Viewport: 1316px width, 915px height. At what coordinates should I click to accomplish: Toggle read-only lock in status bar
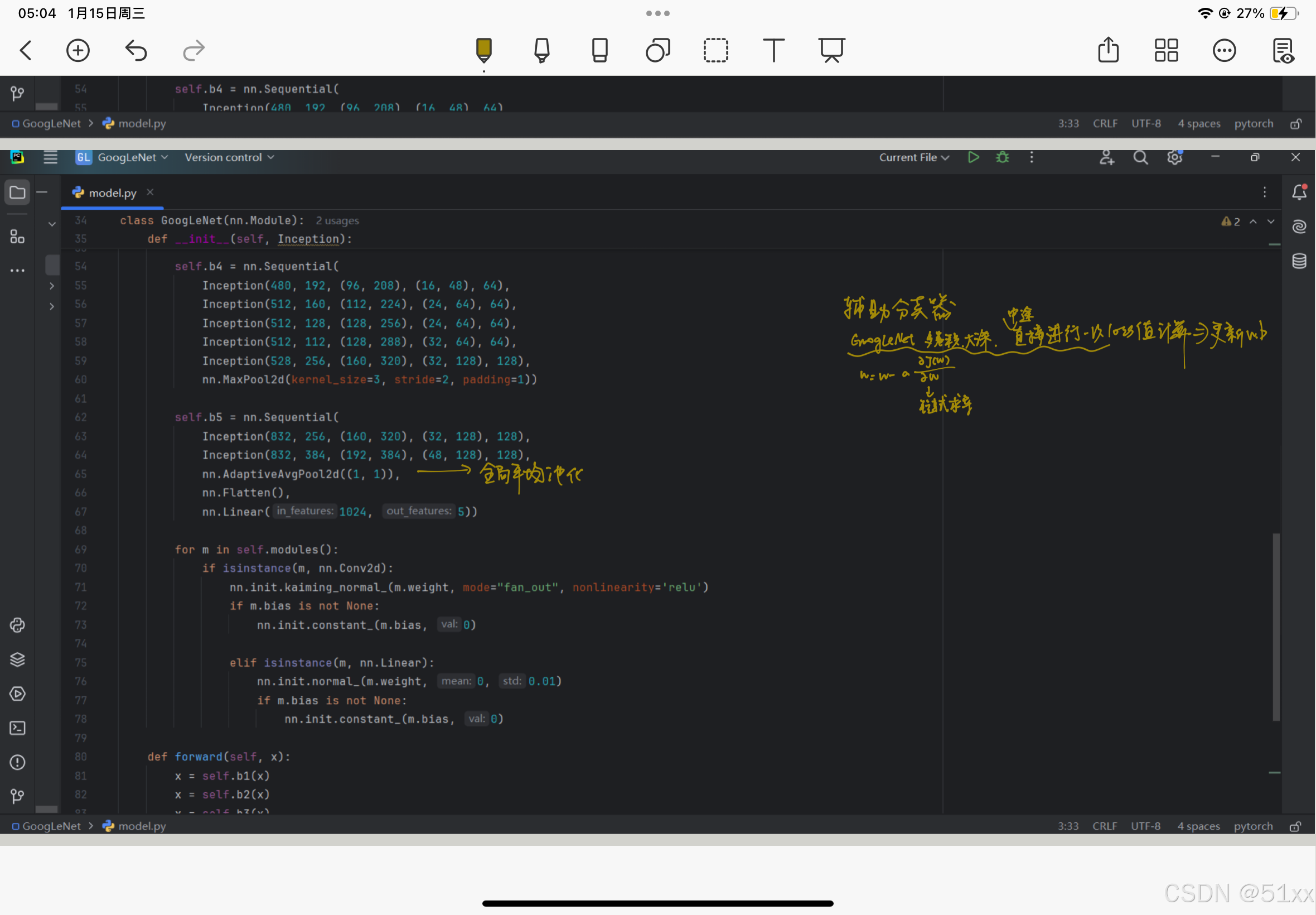1295,826
